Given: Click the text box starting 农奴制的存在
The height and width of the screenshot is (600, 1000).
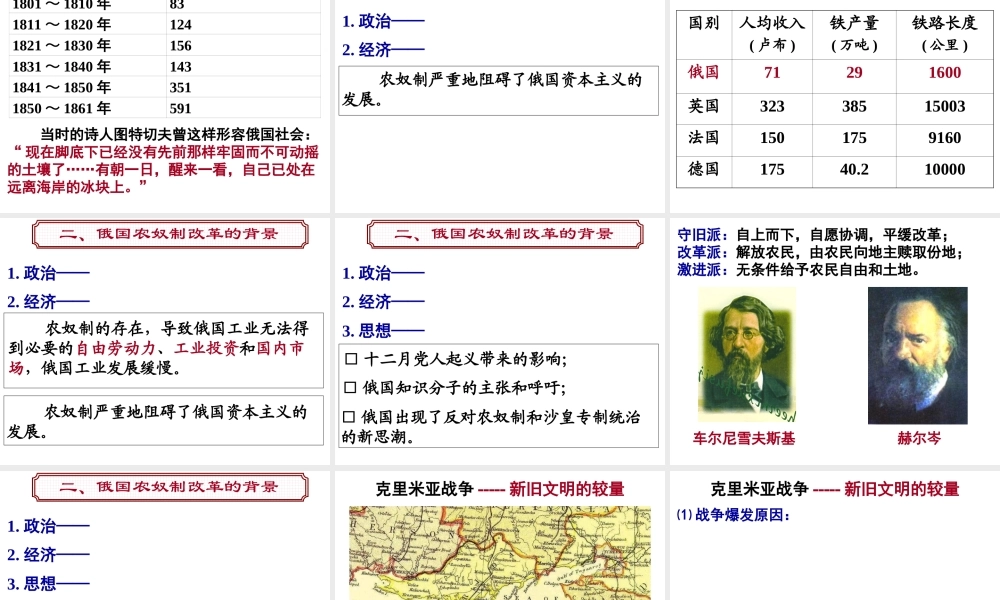Looking at the screenshot, I should point(164,350).
